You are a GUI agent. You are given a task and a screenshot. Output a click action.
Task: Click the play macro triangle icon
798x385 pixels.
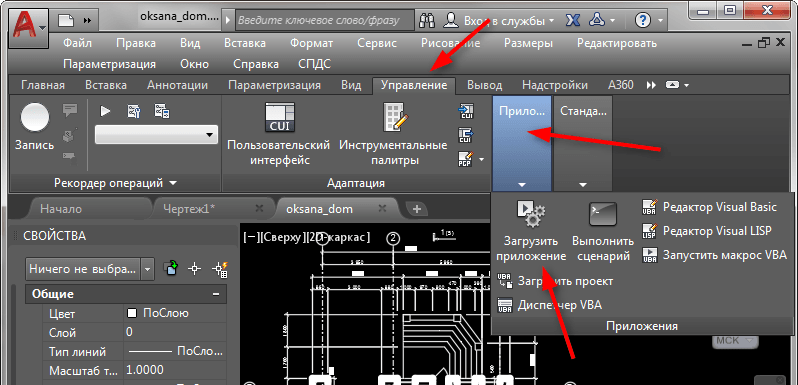(x=105, y=111)
